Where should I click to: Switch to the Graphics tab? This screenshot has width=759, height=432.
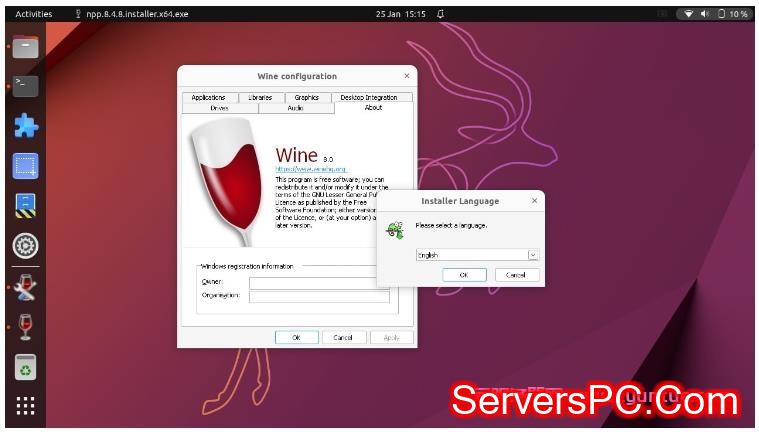307,97
